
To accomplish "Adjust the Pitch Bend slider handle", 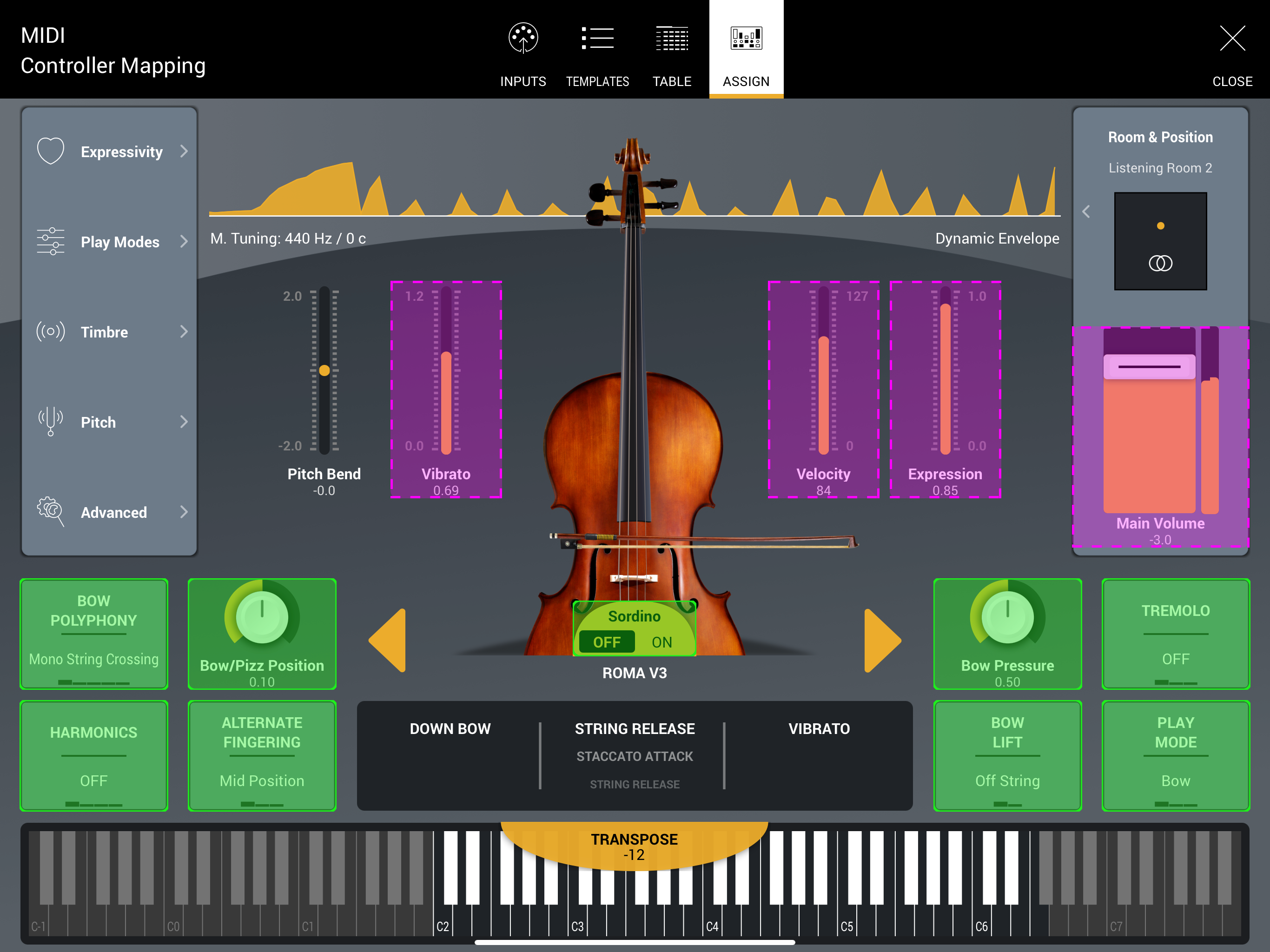I will (x=324, y=370).
